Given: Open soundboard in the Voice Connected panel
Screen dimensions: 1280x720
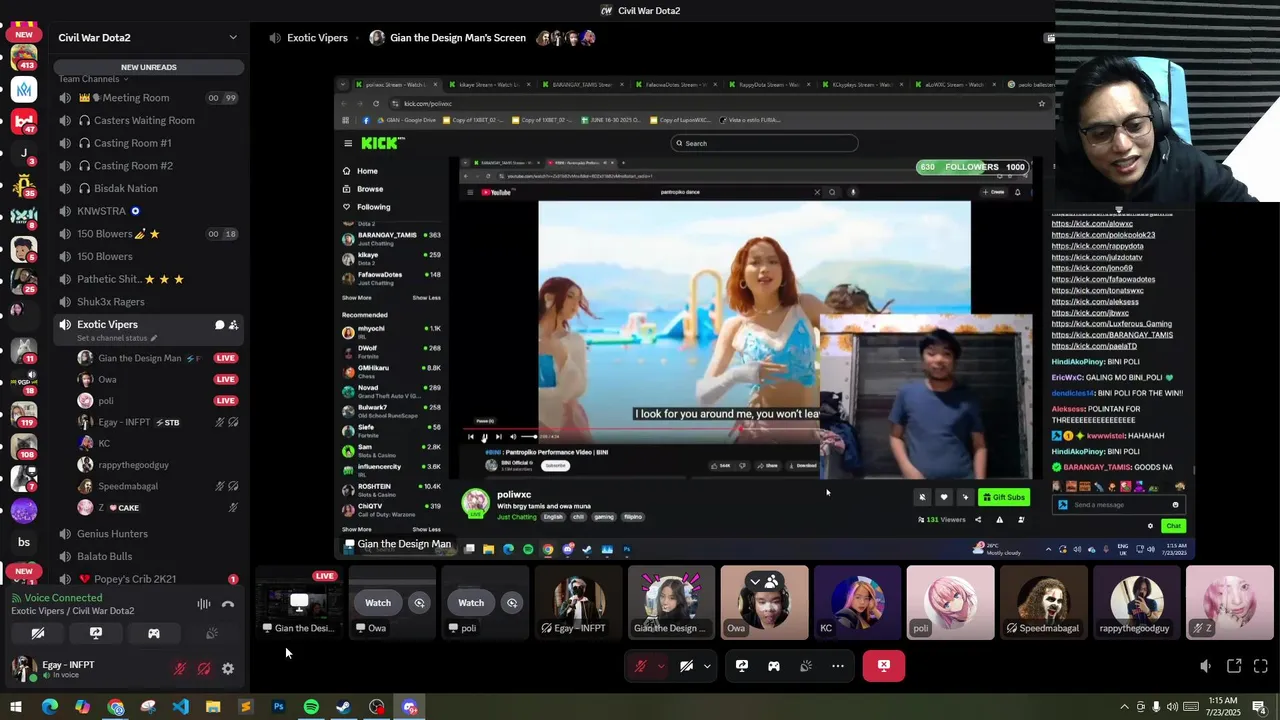Looking at the screenshot, I should [x=212, y=633].
